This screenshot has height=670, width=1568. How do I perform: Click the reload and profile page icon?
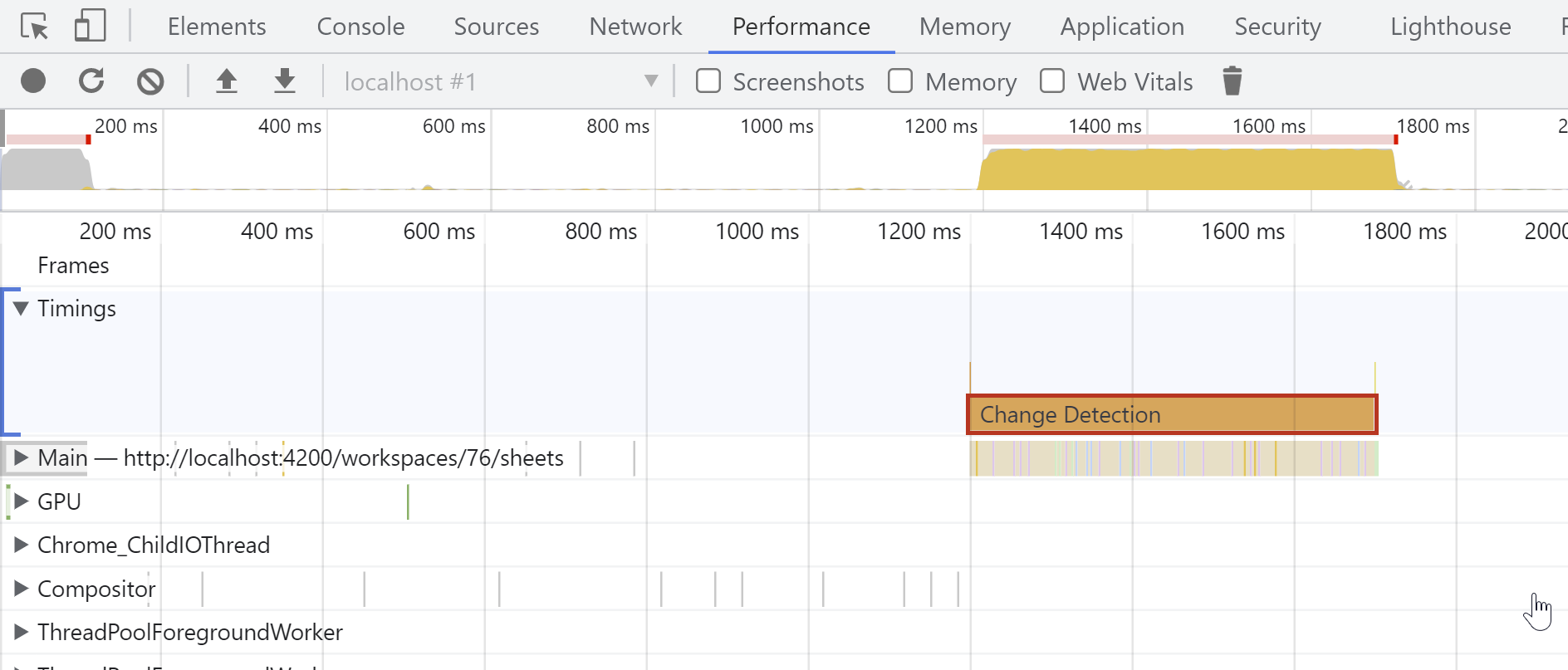[91, 81]
